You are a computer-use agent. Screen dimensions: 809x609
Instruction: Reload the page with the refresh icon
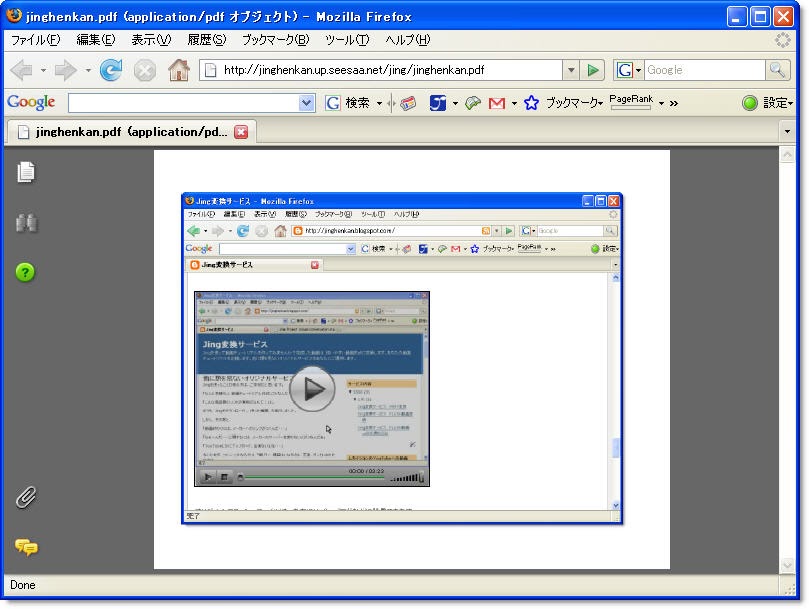111,70
